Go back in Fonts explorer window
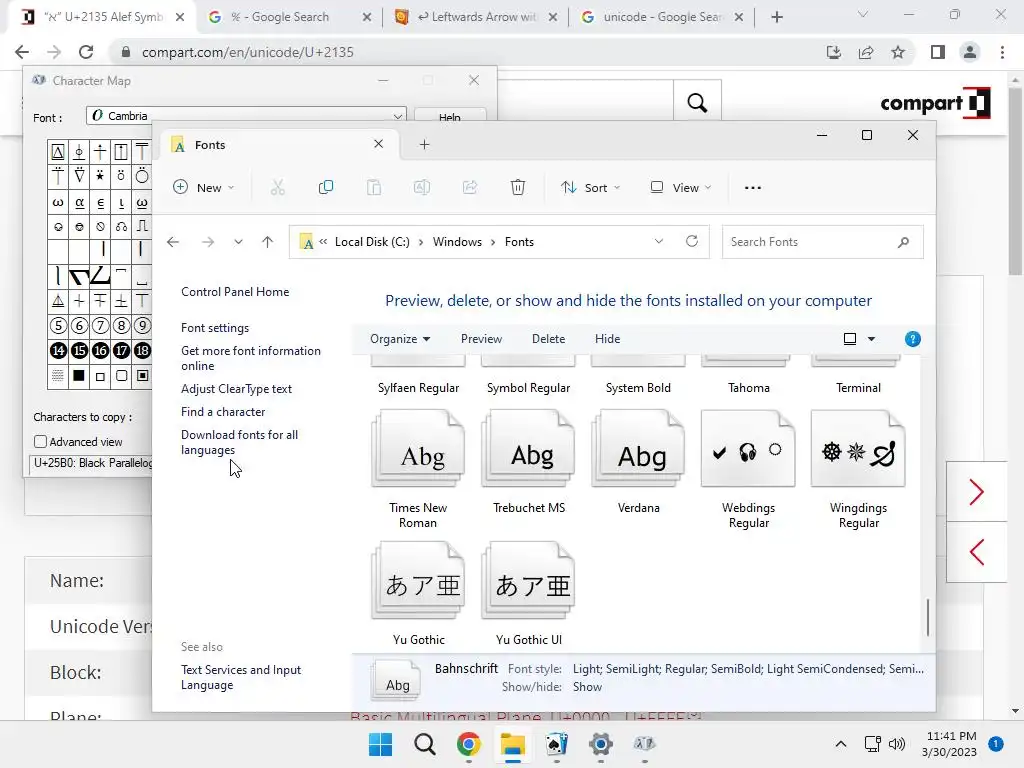Image resolution: width=1024 pixels, height=768 pixels. [x=173, y=242]
